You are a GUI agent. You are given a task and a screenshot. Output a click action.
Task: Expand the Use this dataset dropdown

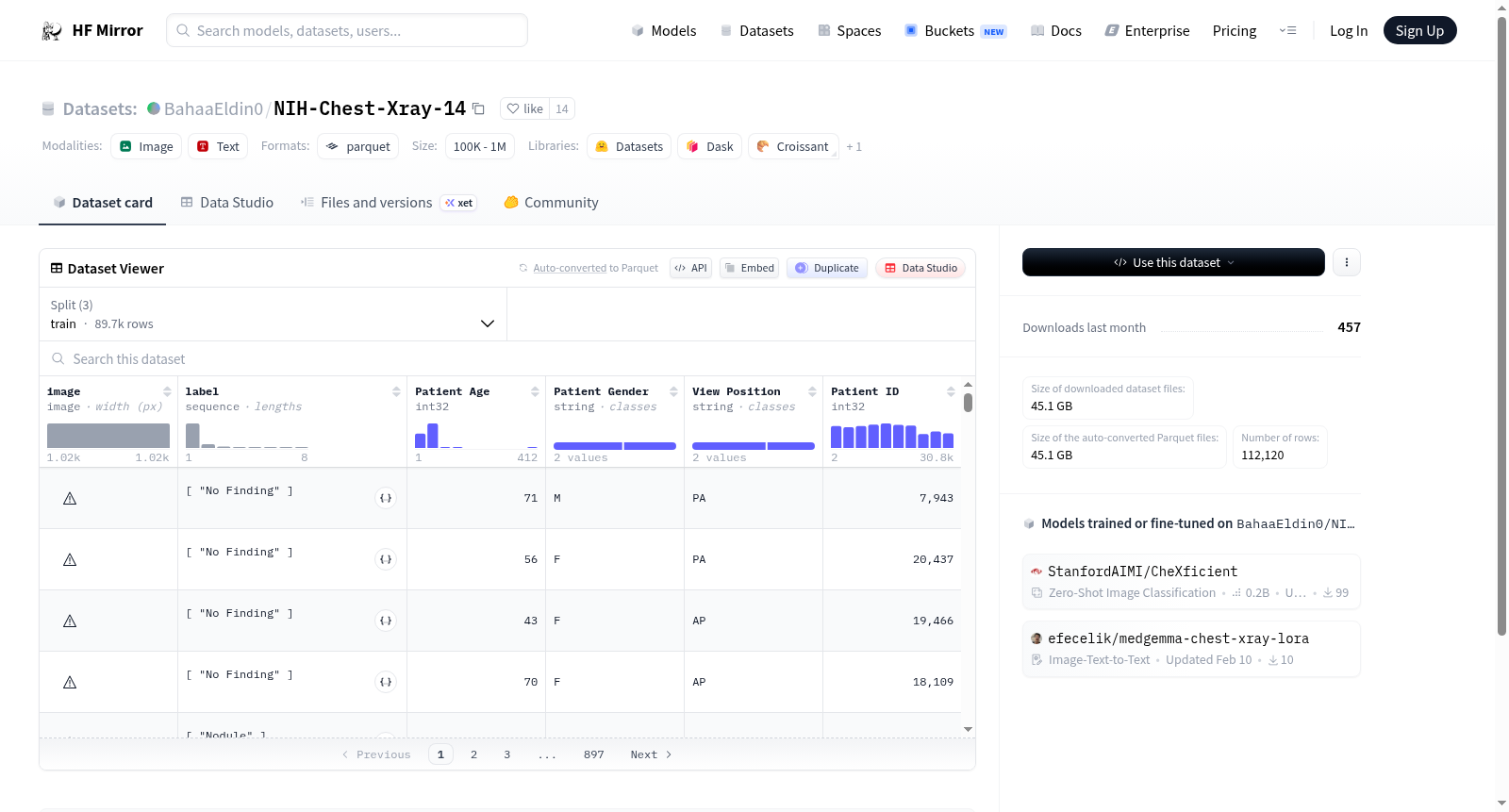[1173, 262]
